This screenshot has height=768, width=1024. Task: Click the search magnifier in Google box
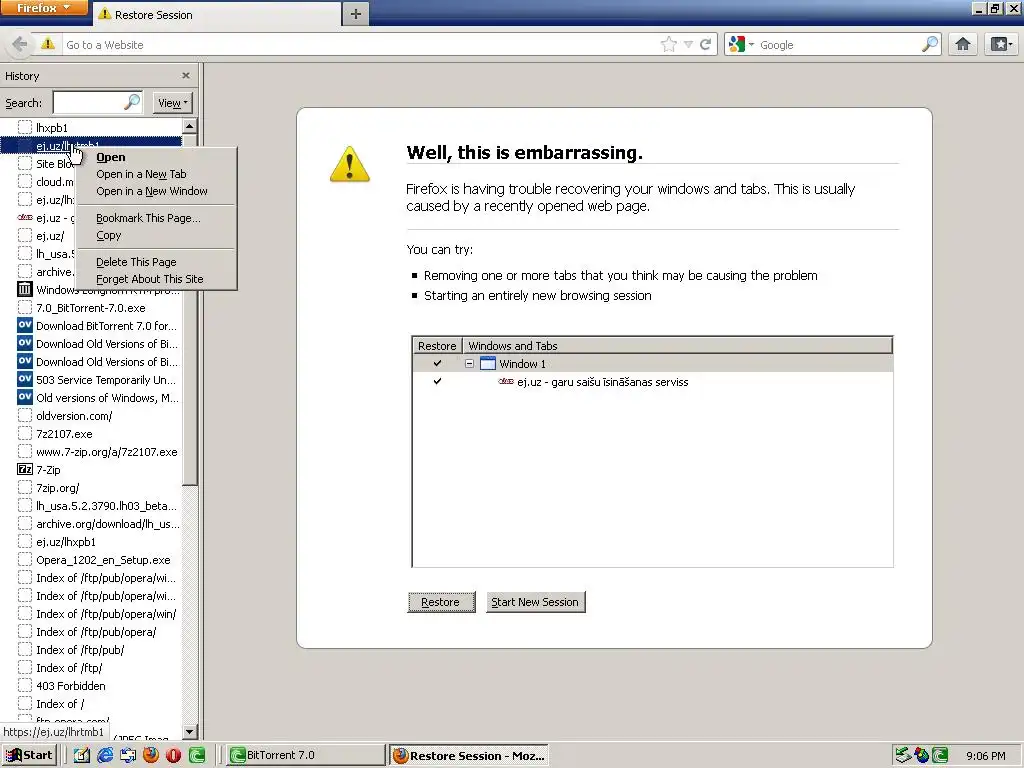pyautogui.click(x=929, y=44)
